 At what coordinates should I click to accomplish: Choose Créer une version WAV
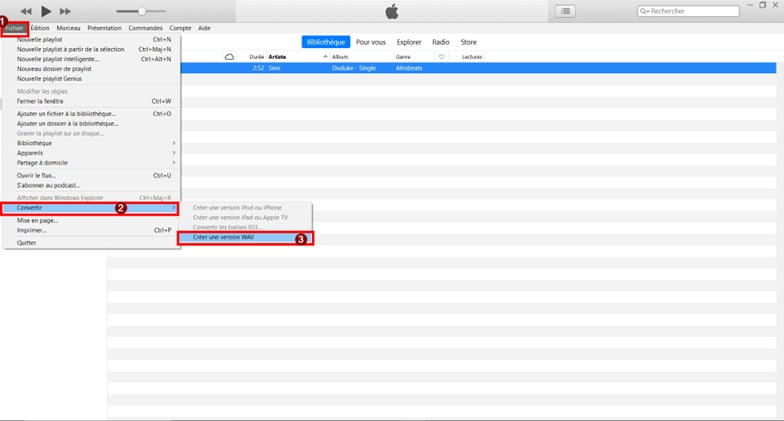[x=245, y=238]
